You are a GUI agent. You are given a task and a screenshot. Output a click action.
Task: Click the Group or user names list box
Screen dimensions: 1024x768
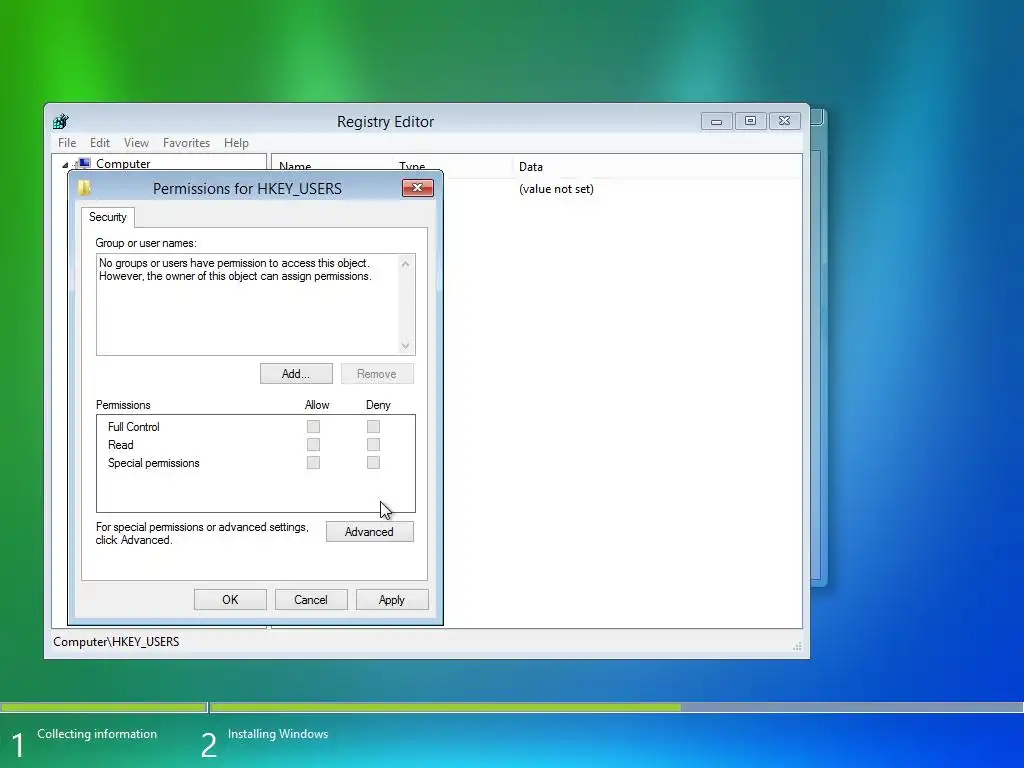coord(255,304)
